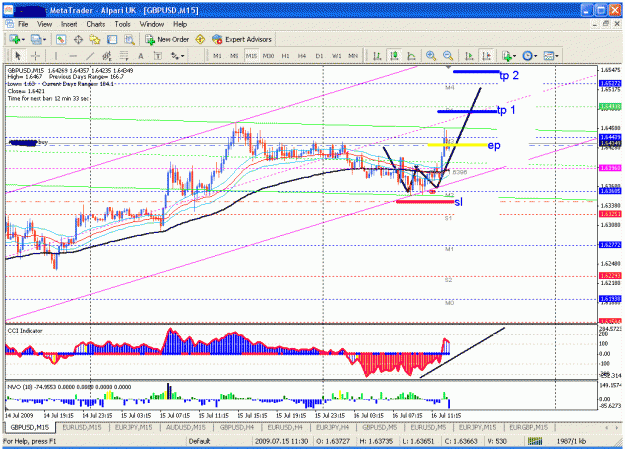Switch to H1 timeframe

[285, 56]
